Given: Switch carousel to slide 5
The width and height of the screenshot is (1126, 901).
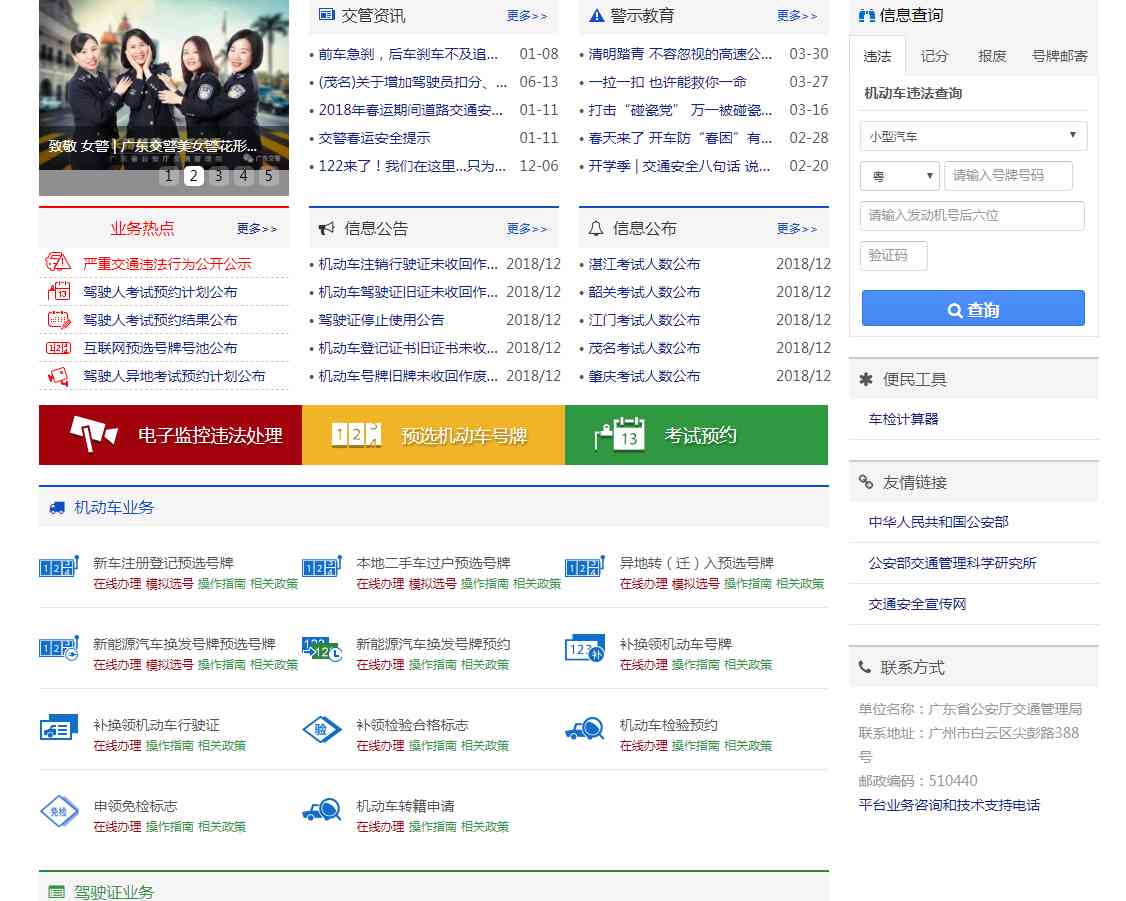Looking at the screenshot, I should click(268, 176).
